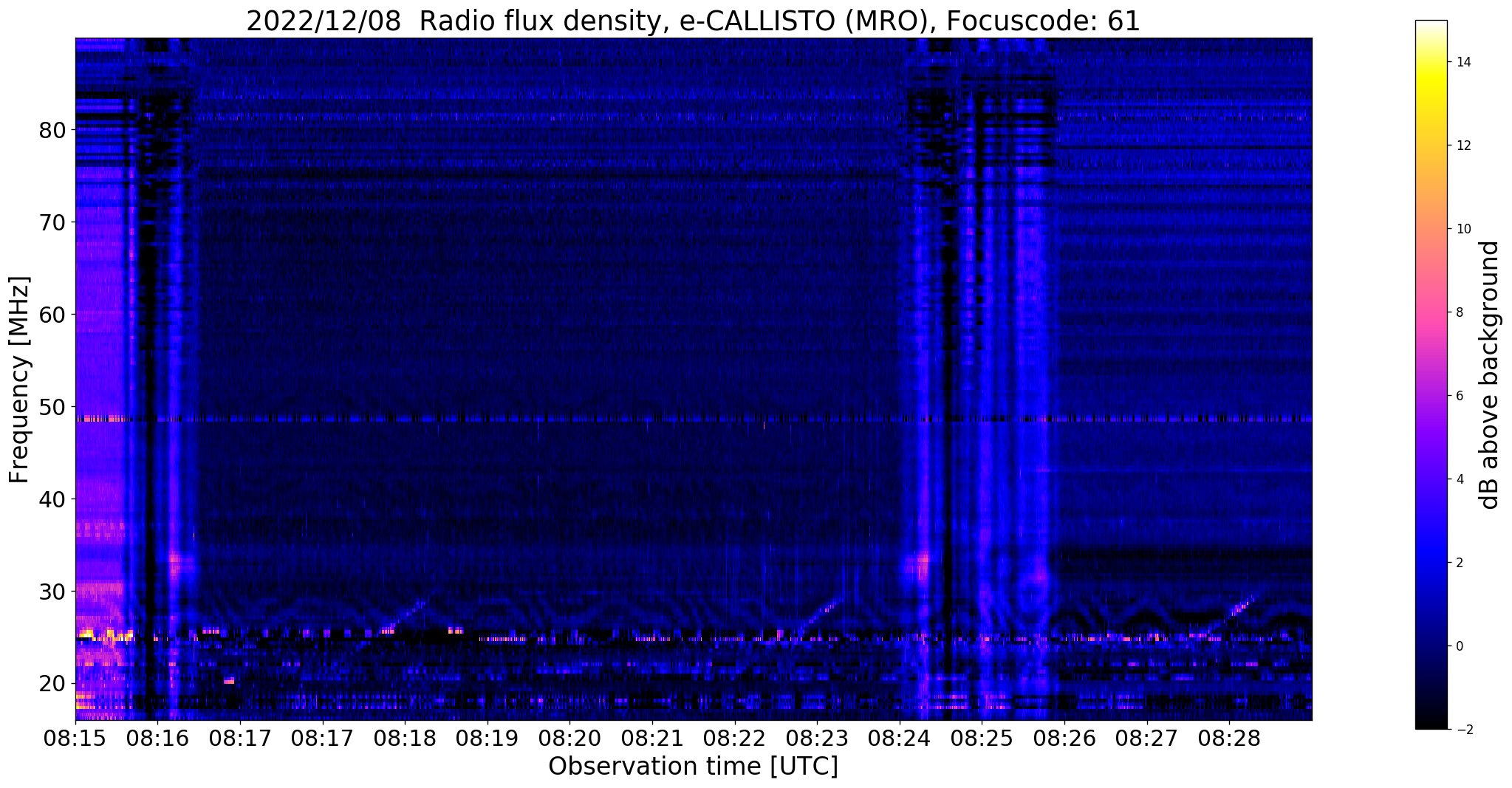This screenshot has width=1512, height=788.
Task: Click the 20 MHz frequency tick label
Action: [53, 683]
